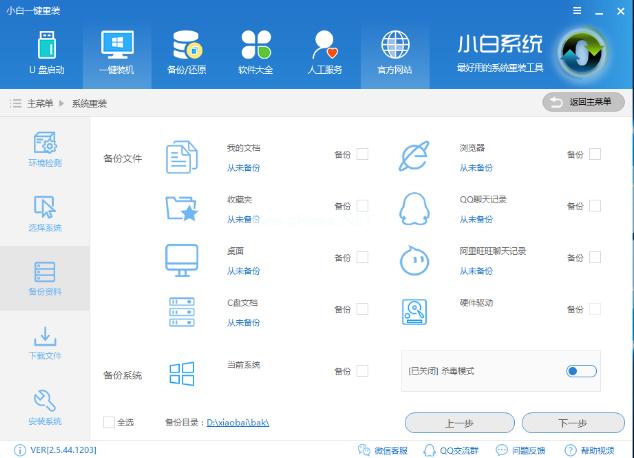Check backup box for 我的文档

(362, 154)
